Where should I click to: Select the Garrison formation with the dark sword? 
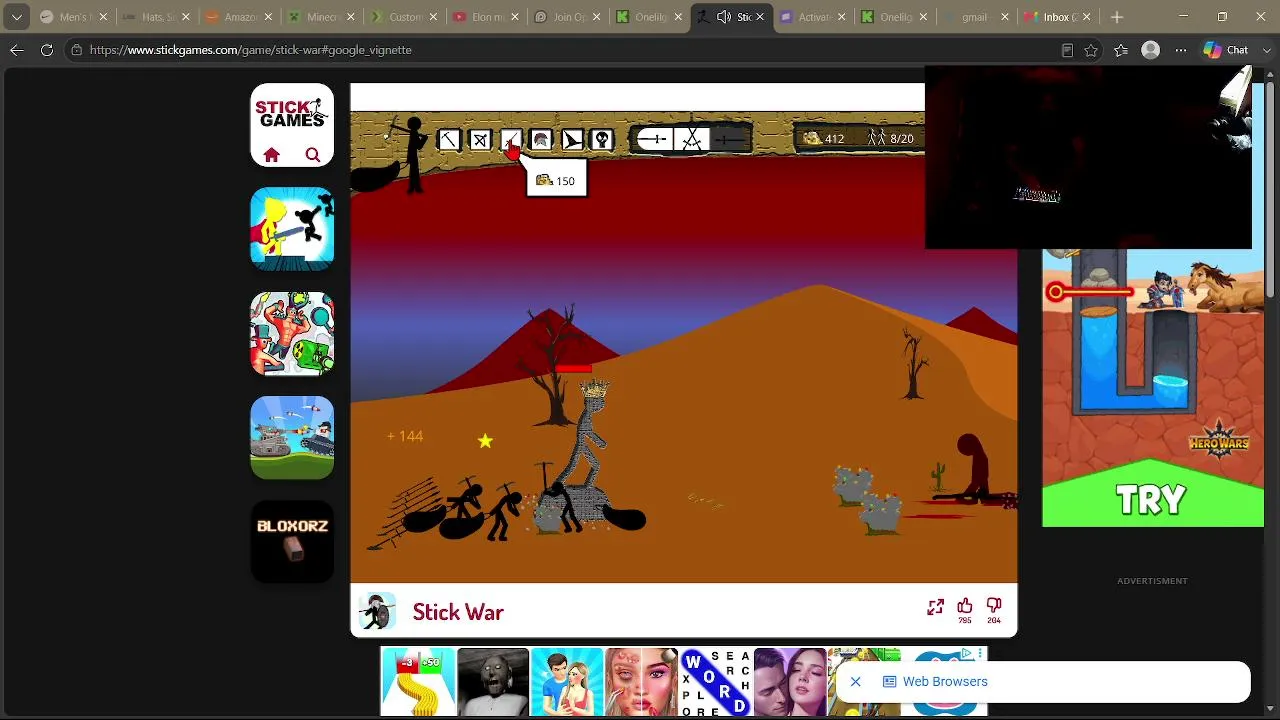pyautogui.click(x=730, y=140)
